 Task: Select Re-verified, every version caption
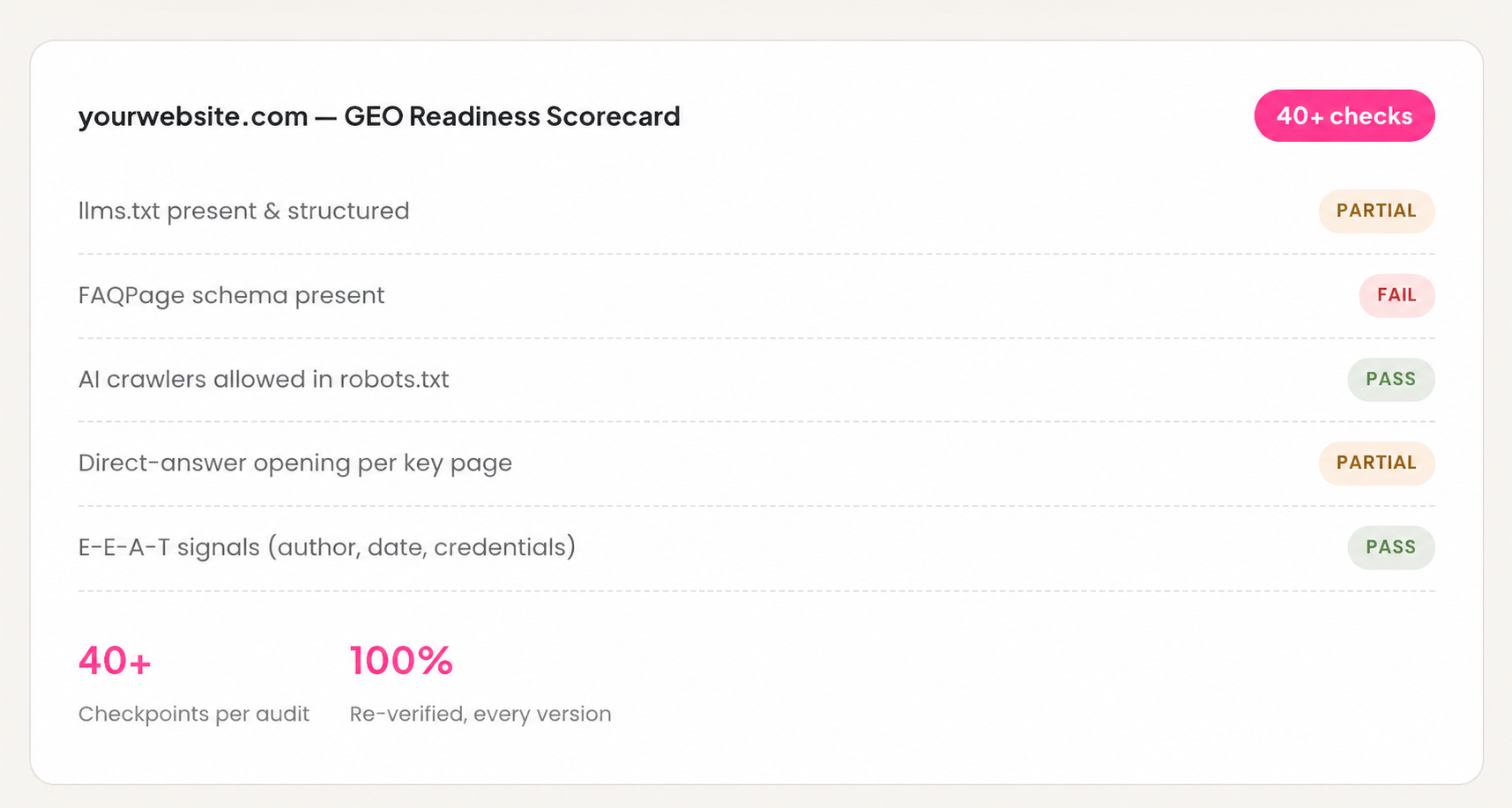click(x=480, y=714)
